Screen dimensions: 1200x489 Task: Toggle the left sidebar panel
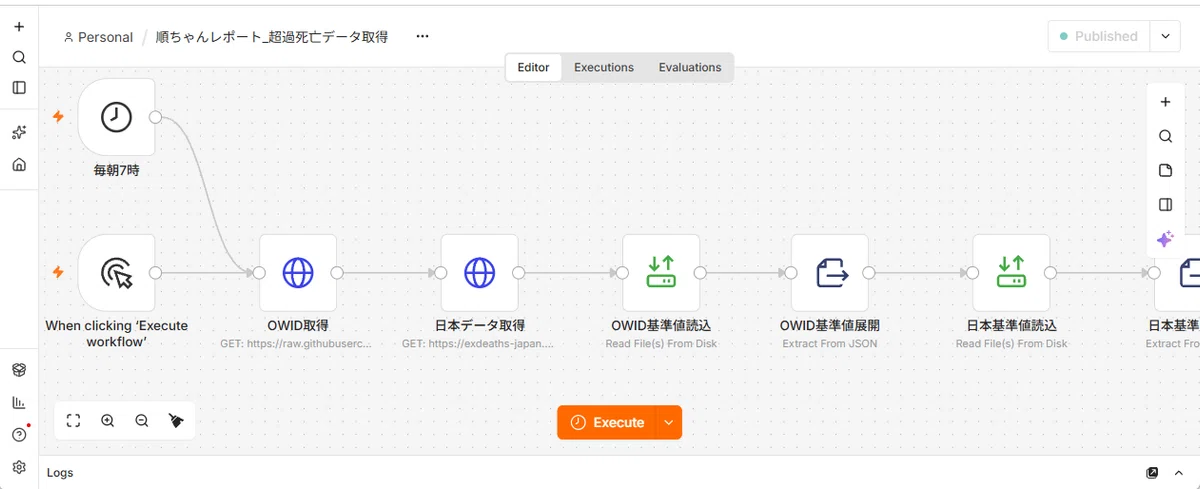19,87
